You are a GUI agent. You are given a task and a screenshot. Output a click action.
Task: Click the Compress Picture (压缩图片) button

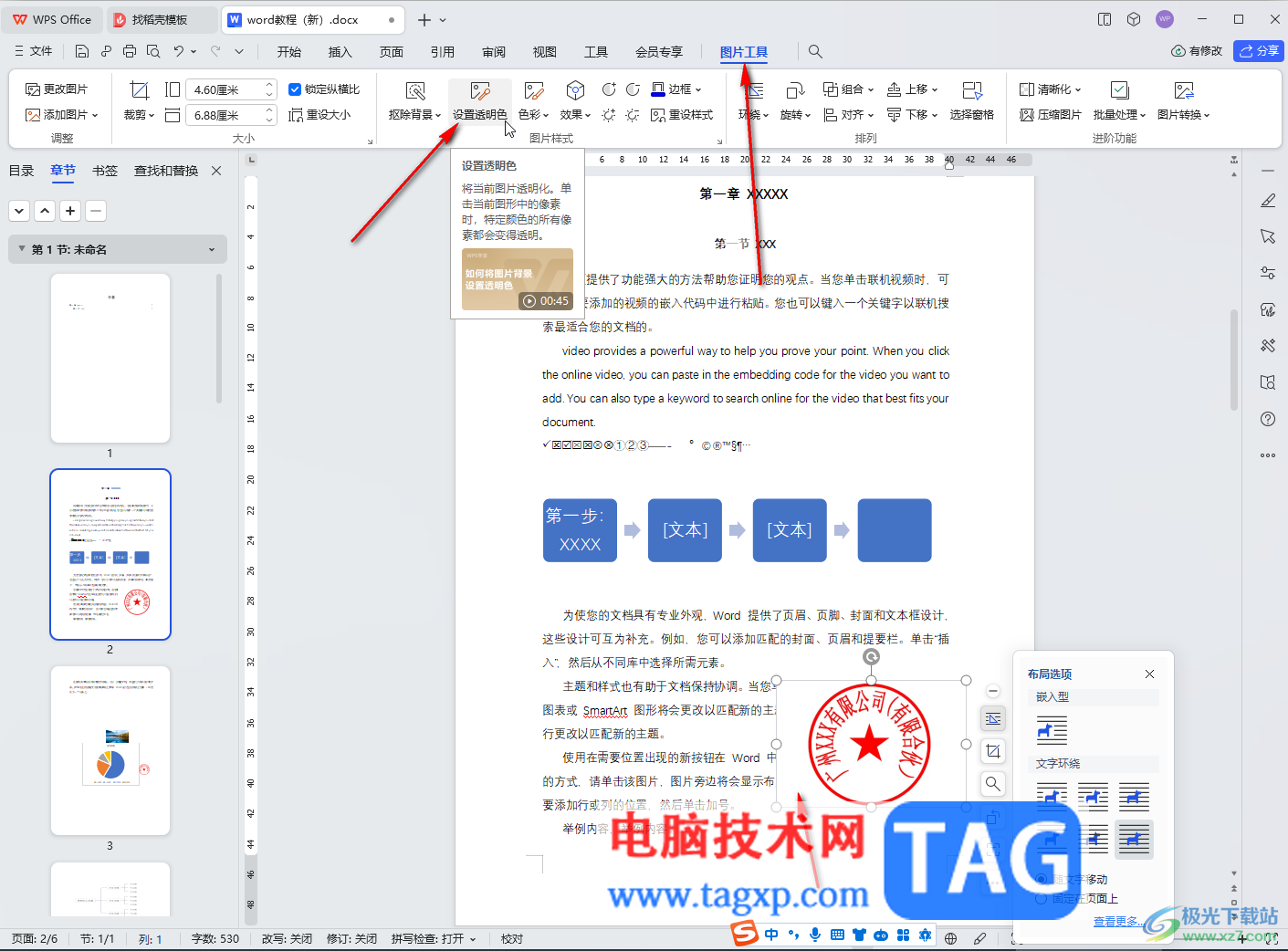(1051, 115)
